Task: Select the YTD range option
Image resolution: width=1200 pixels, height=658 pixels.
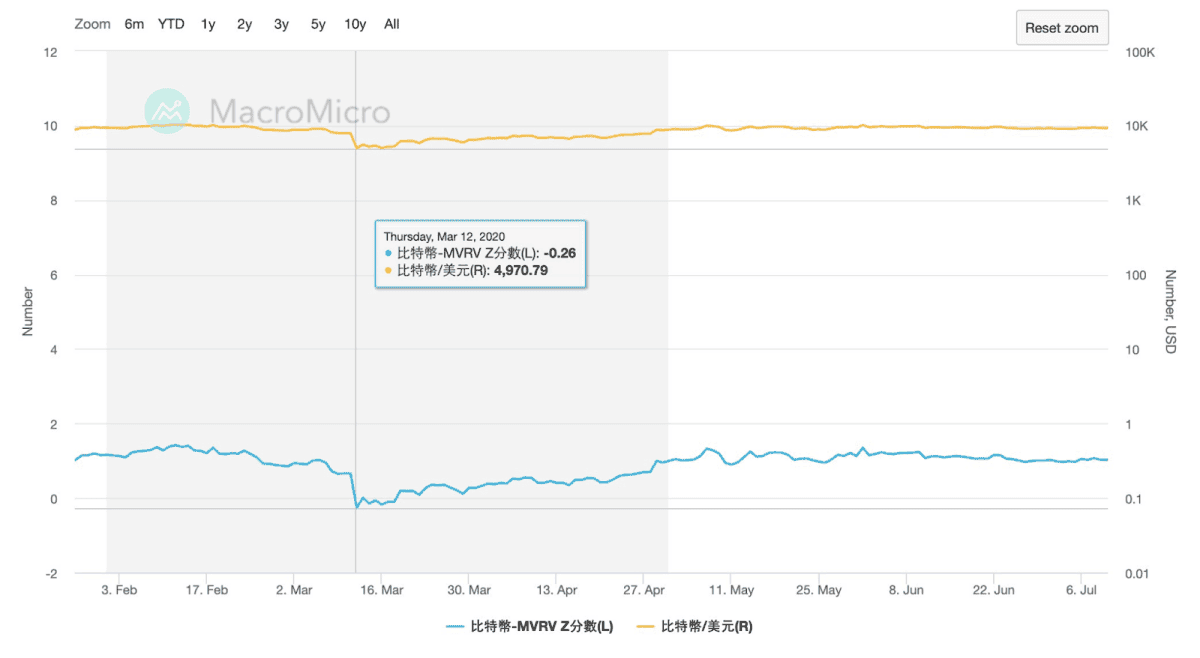Action: (170, 23)
